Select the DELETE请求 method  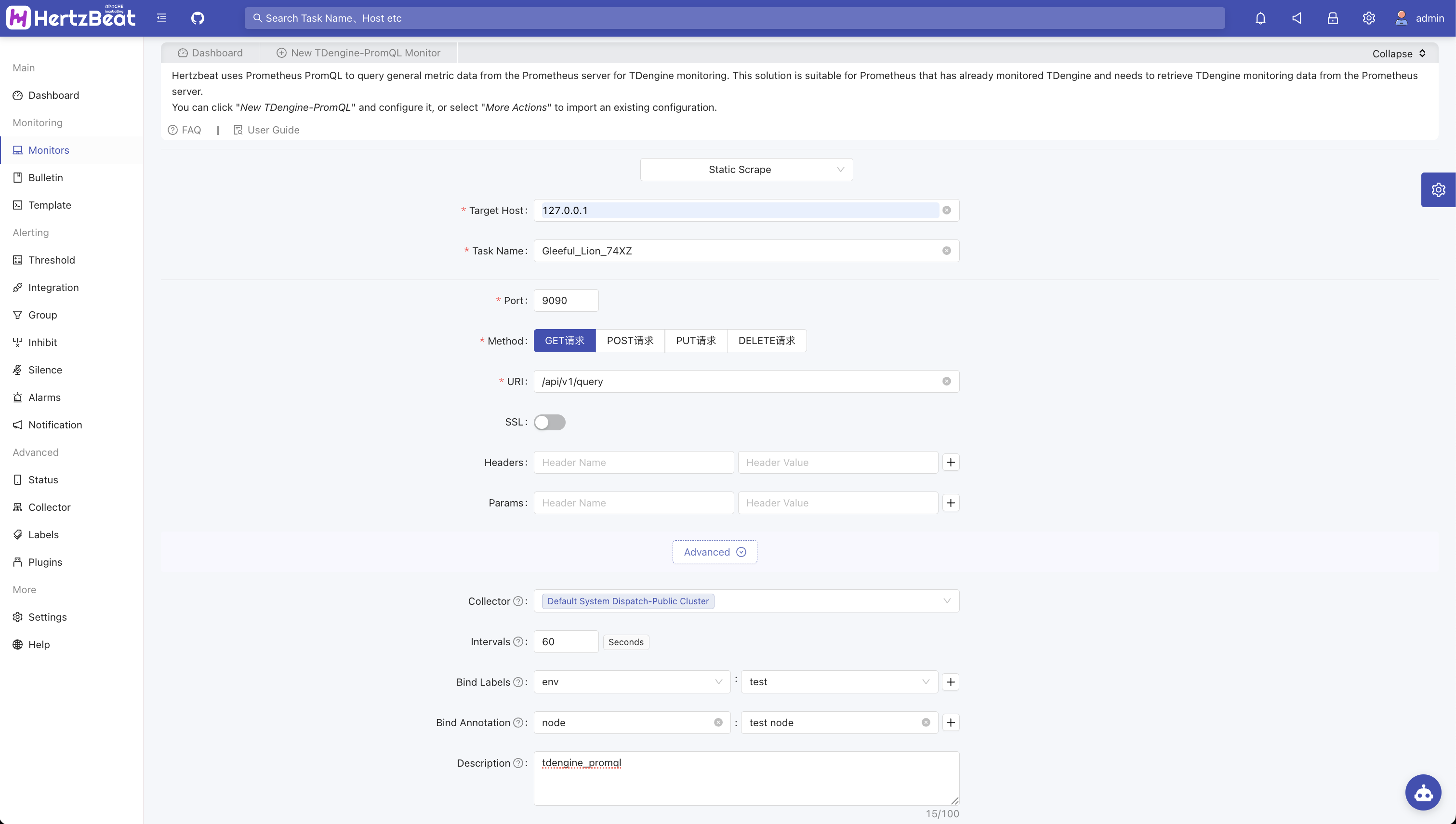pyautogui.click(x=767, y=341)
